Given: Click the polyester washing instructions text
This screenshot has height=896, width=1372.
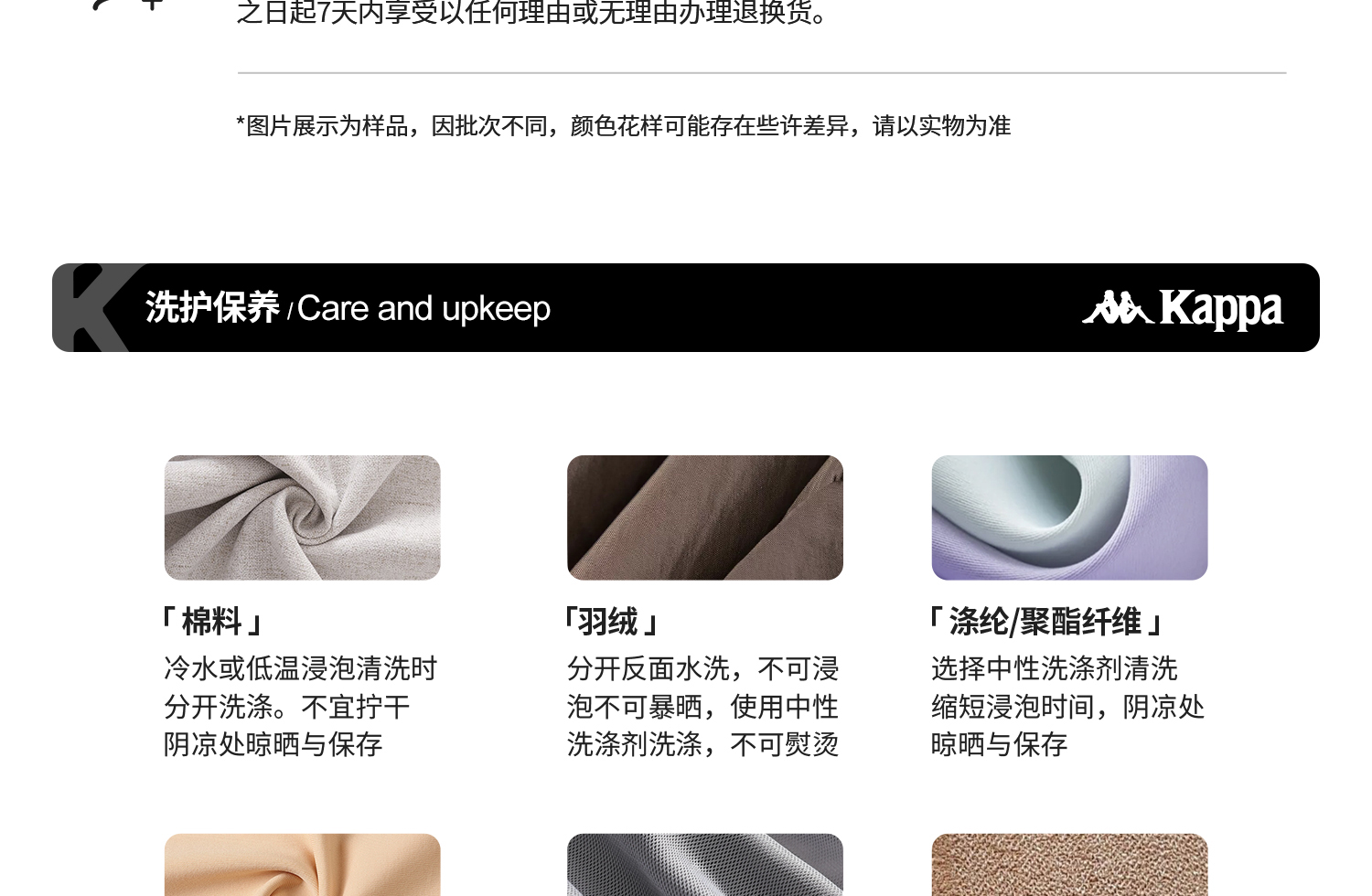Looking at the screenshot, I should click(1067, 706).
